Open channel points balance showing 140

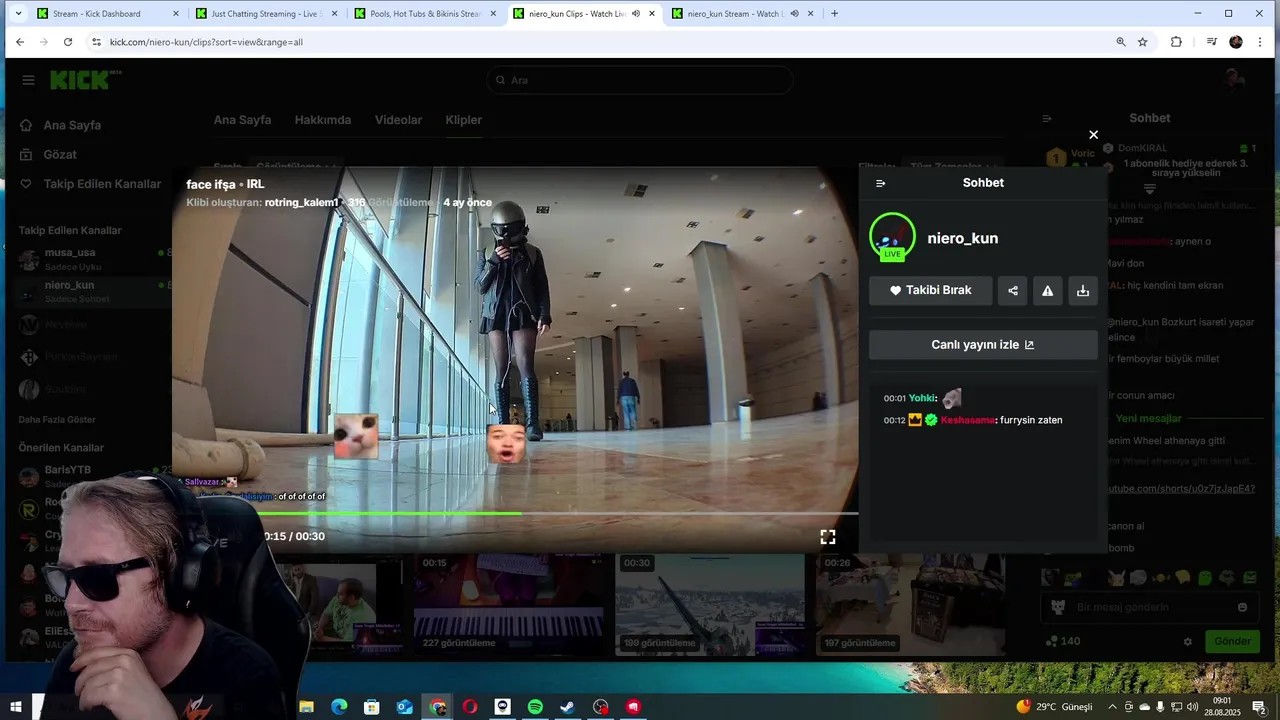click(x=1062, y=642)
